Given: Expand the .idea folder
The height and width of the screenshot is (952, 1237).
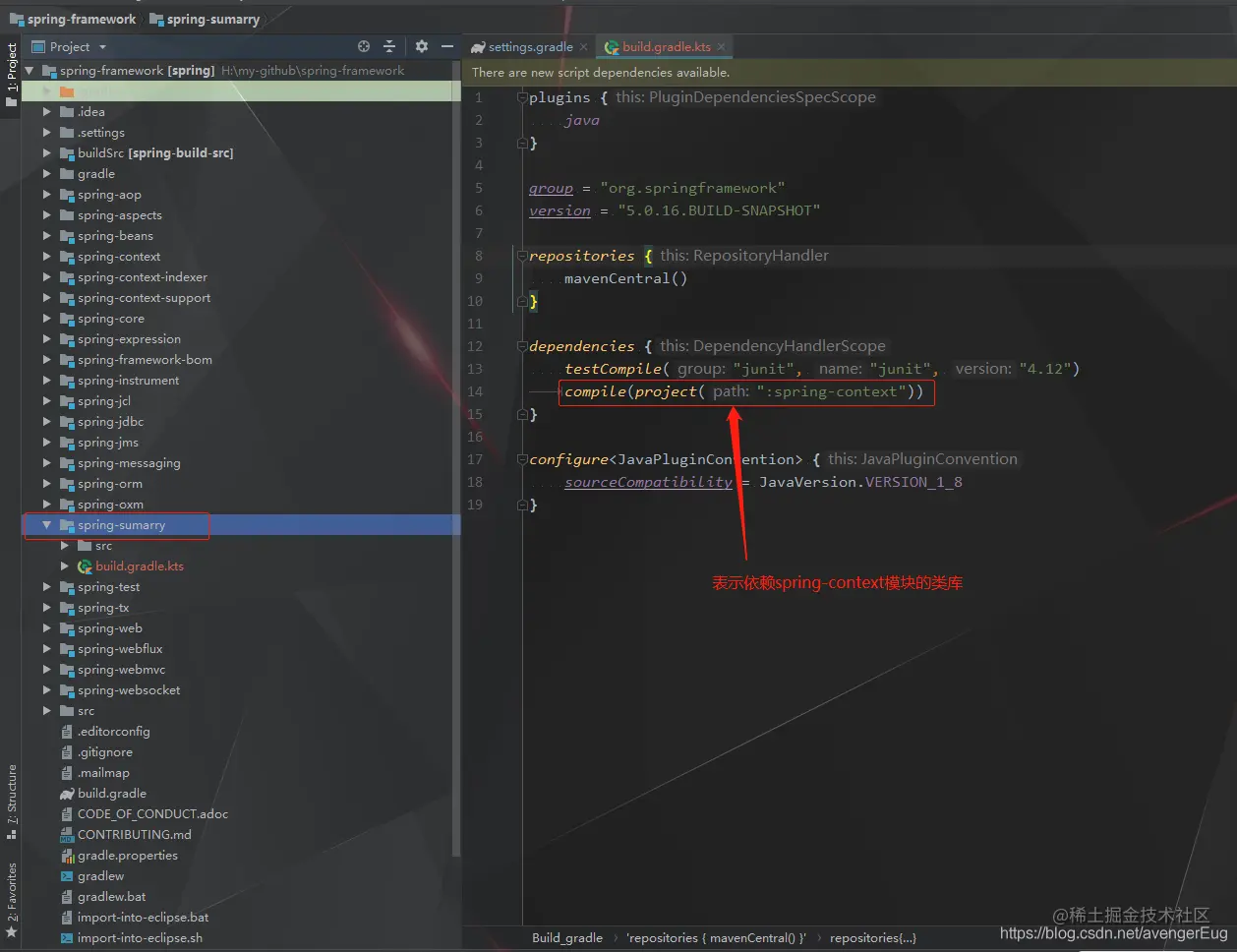Looking at the screenshot, I should [x=46, y=112].
